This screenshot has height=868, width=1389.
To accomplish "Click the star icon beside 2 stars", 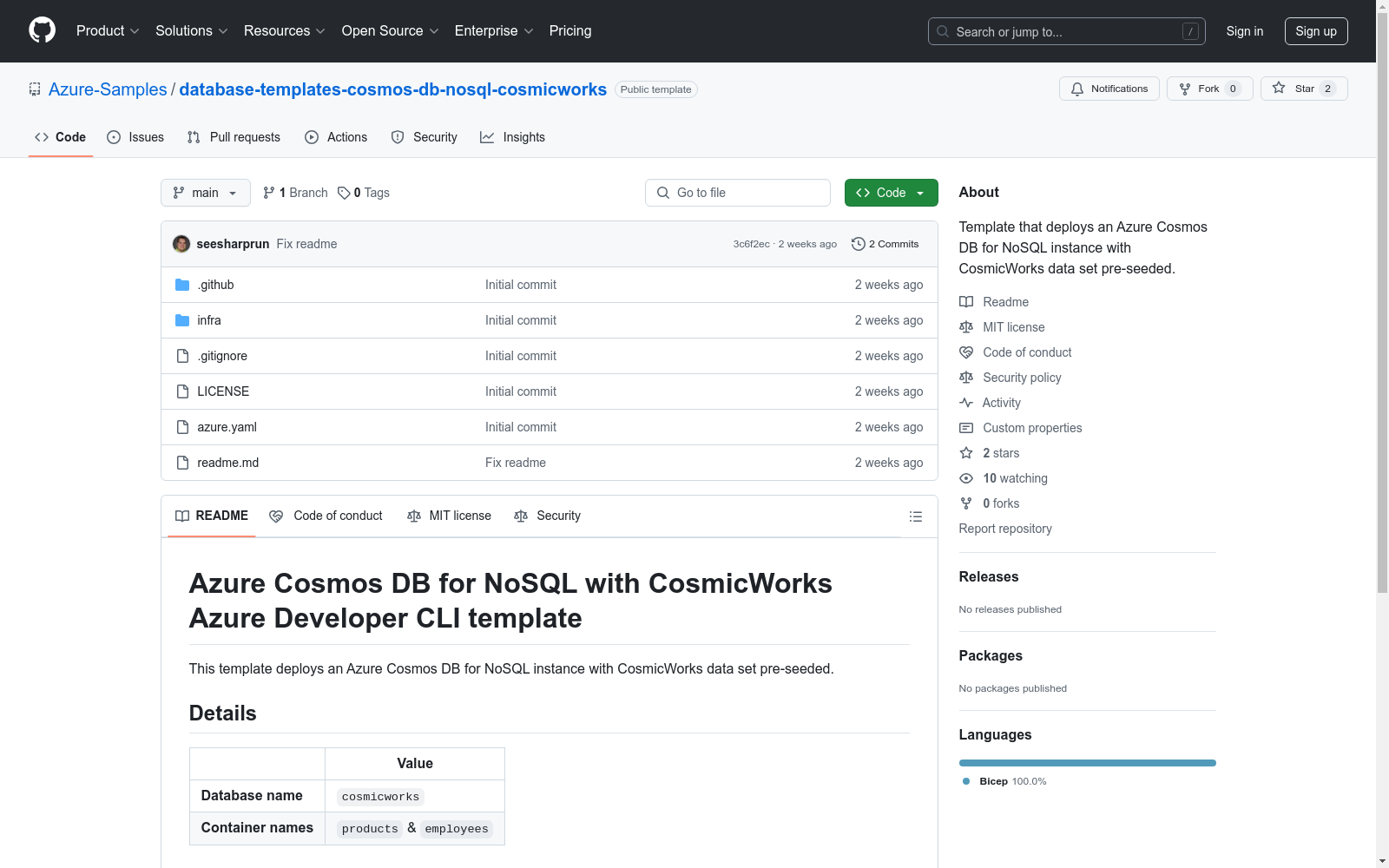I will pos(966,453).
